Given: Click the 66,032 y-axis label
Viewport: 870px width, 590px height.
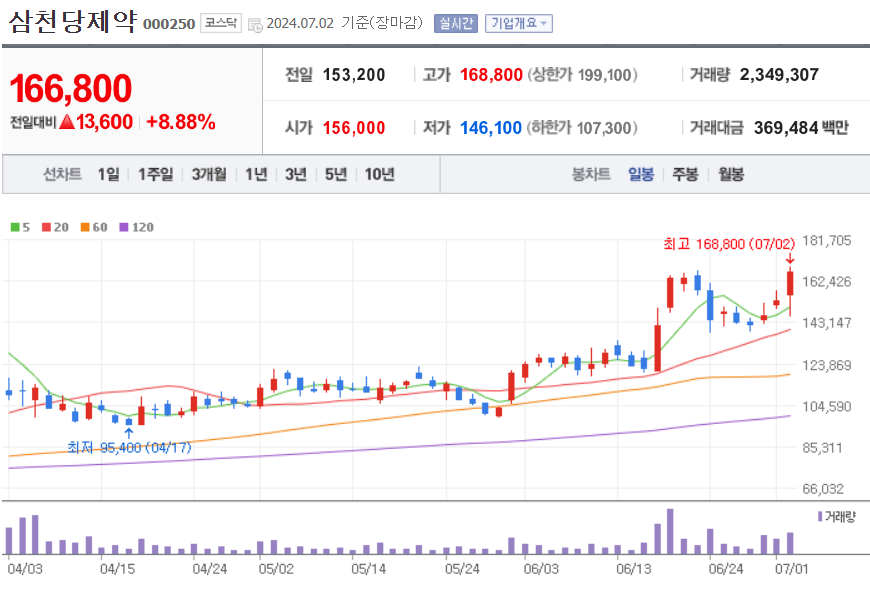Looking at the screenshot, I should 822,489.
